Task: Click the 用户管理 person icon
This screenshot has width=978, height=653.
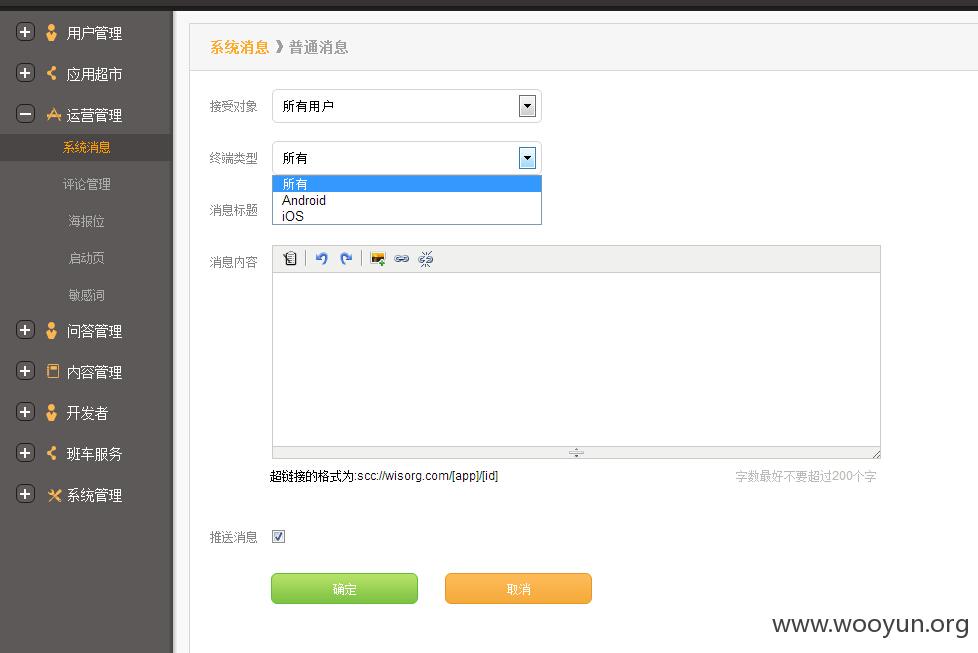Action: [x=52, y=32]
